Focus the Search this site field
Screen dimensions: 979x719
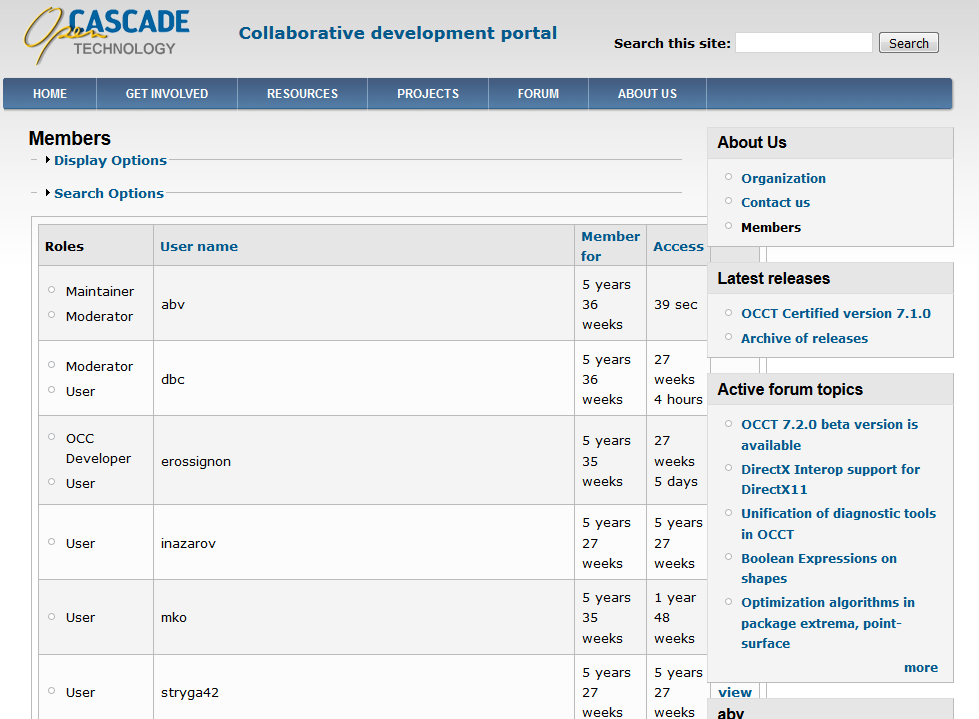[804, 43]
